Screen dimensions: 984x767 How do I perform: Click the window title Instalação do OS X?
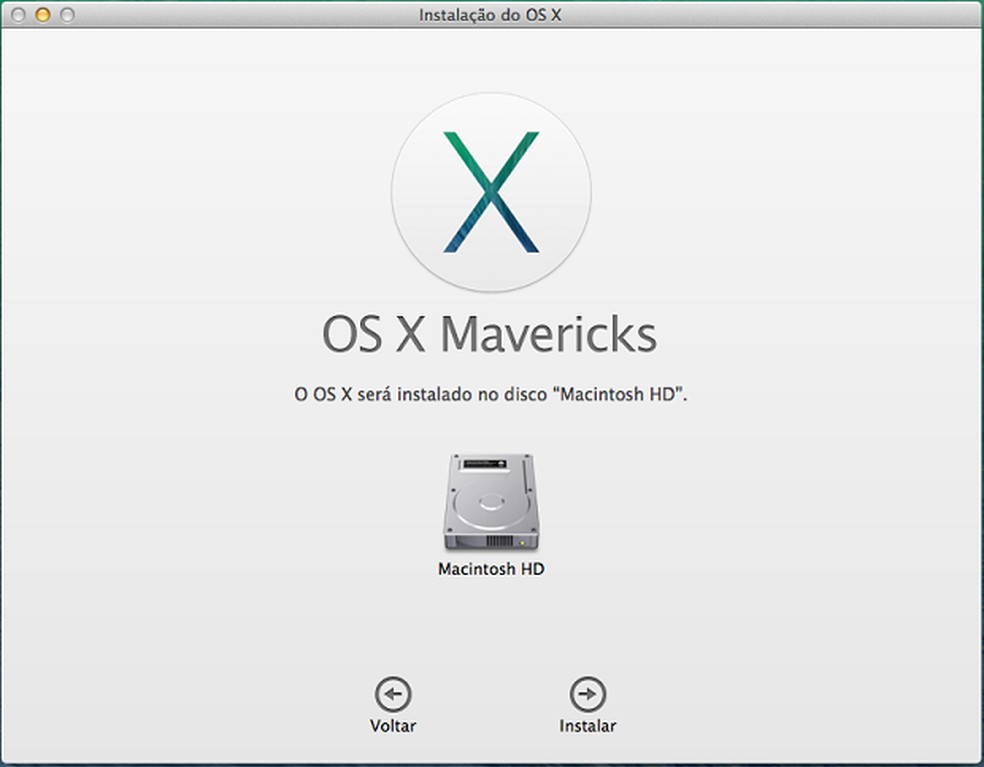pyautogui.click(x=490, y=15)
